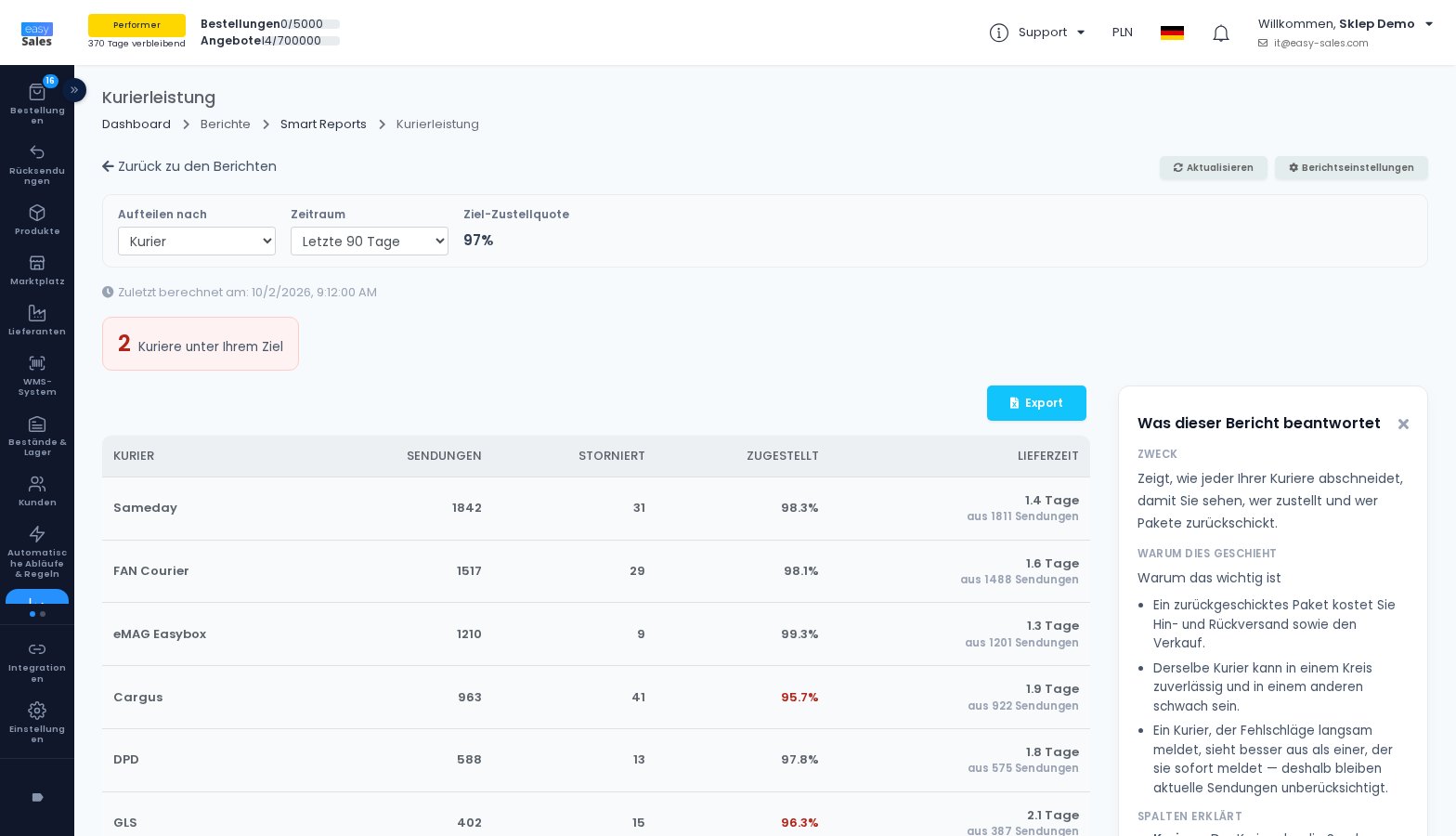The width and height of the screenshot is (1456, 836).
Task: Open Marktplatz sidebar section
Action: pos(37,270)
